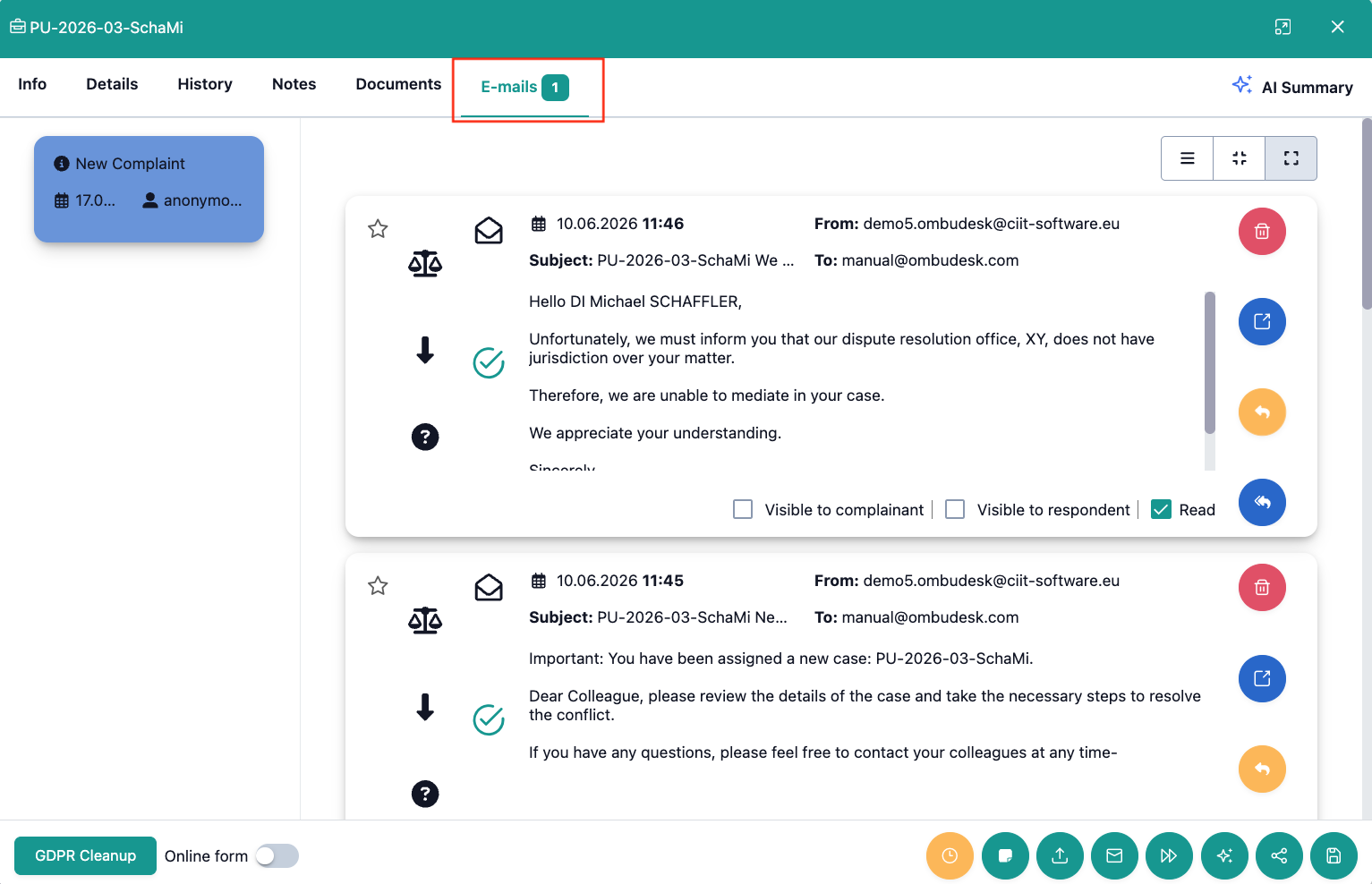Open the AI Summary

pos(1292,87)
